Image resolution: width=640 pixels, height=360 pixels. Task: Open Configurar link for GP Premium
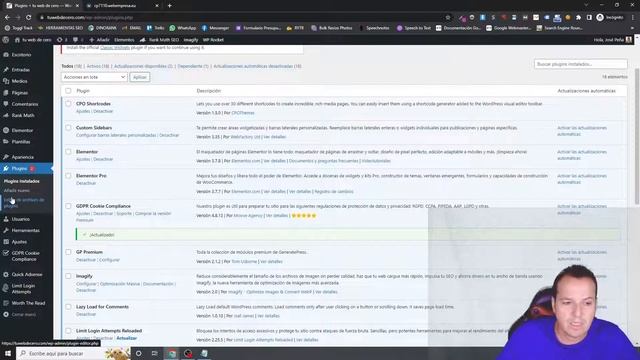coord(109,260)
